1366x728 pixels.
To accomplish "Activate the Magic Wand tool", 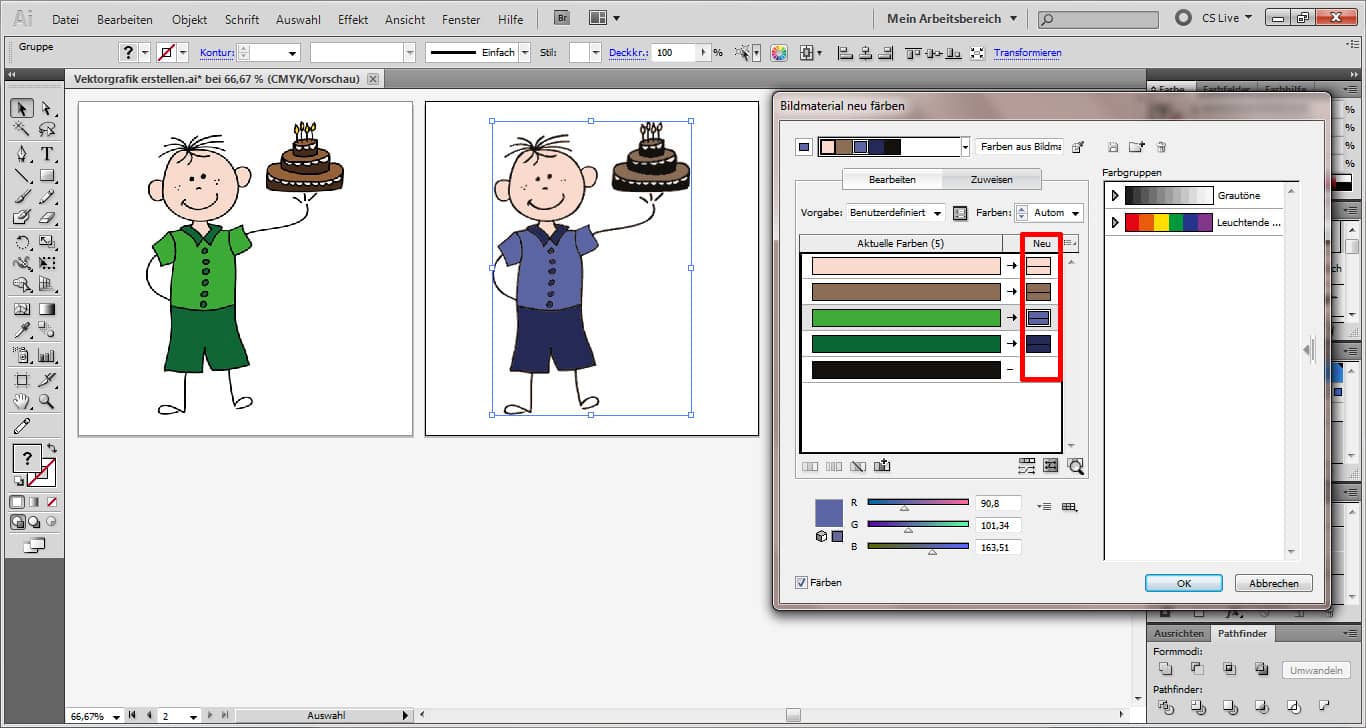I will pyautogui.click(x=22, y=128).
